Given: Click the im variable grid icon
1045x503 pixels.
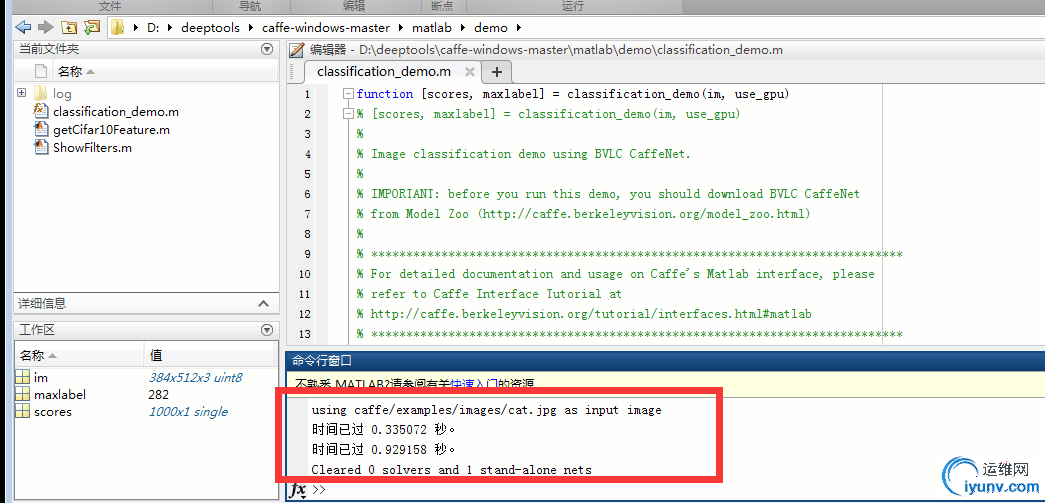Looking at the screenshot, I should [x=22, y=377].
